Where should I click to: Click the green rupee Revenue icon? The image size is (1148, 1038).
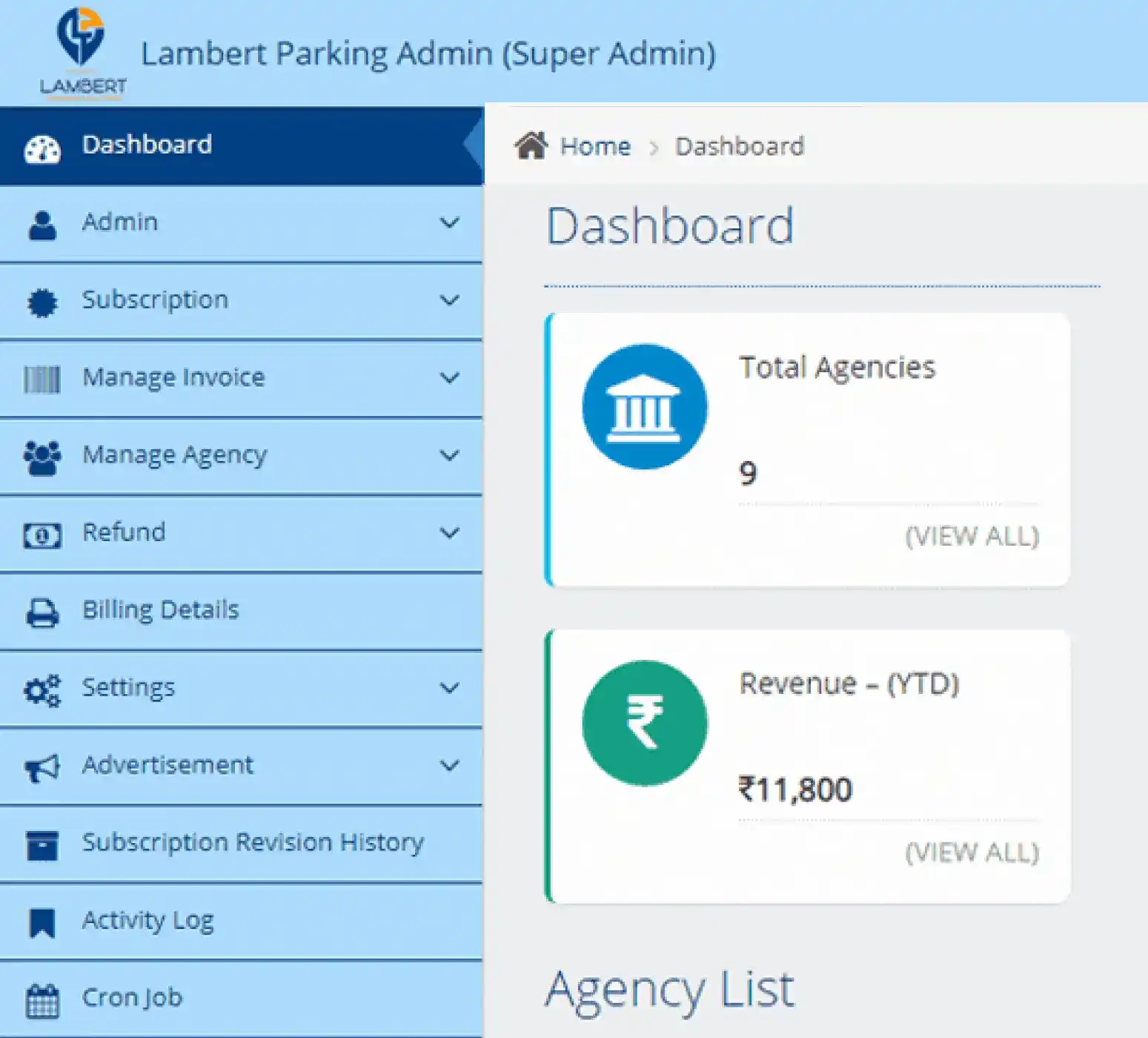coord(644,723)
